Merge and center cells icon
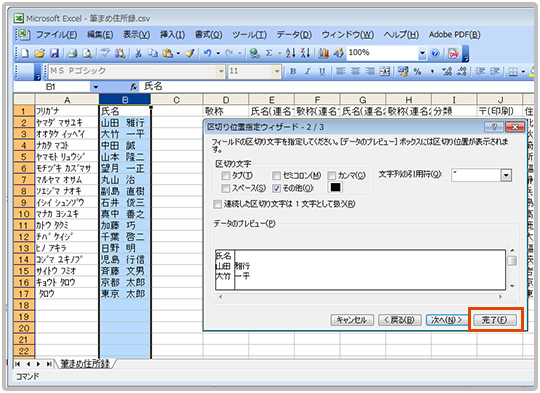The image size is (540, 393). point(385,71)
